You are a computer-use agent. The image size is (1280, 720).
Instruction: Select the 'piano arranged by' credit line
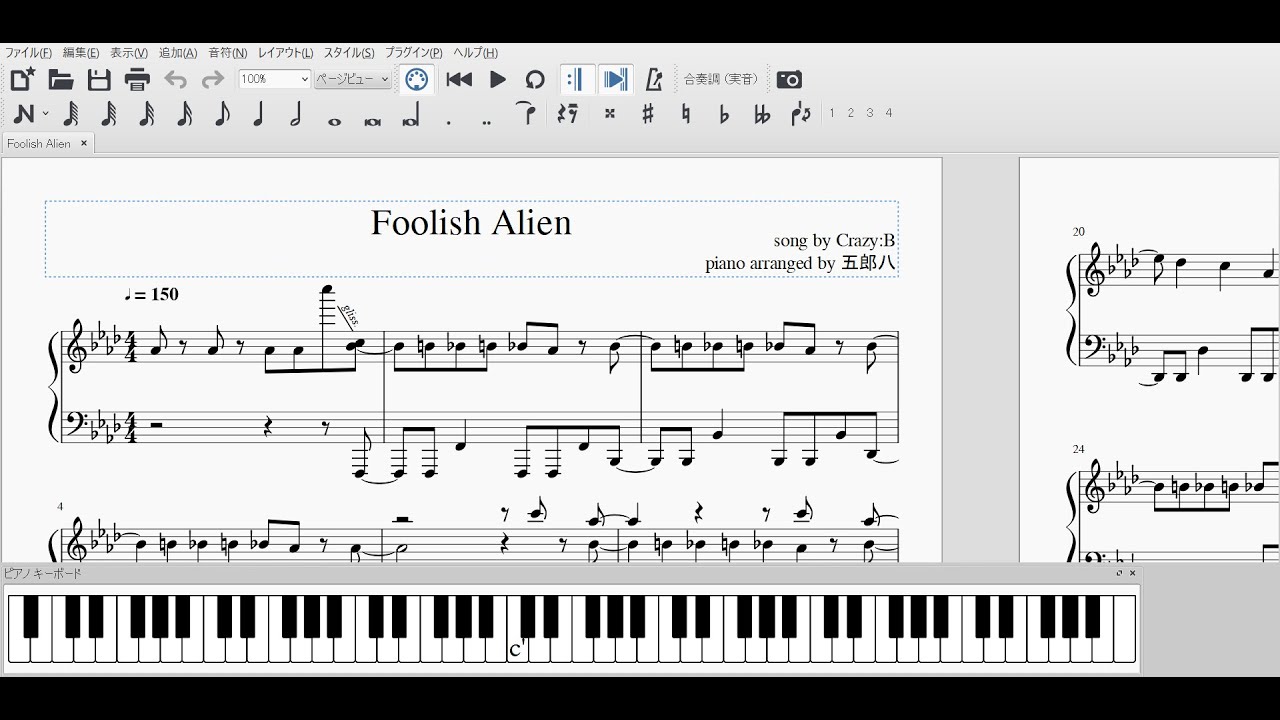(x=800, y=264)
